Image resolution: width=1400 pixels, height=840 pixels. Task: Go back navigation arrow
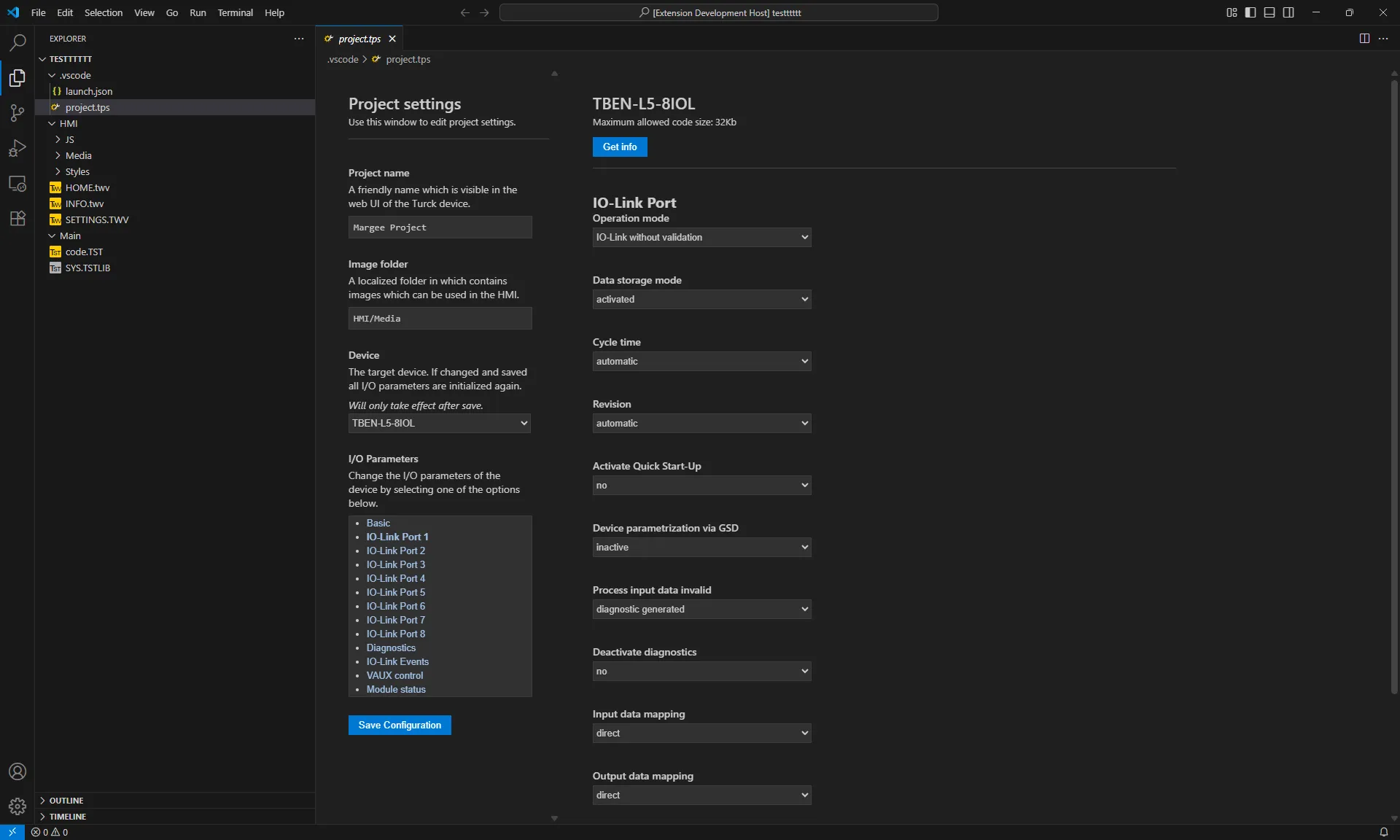[465, 12]
